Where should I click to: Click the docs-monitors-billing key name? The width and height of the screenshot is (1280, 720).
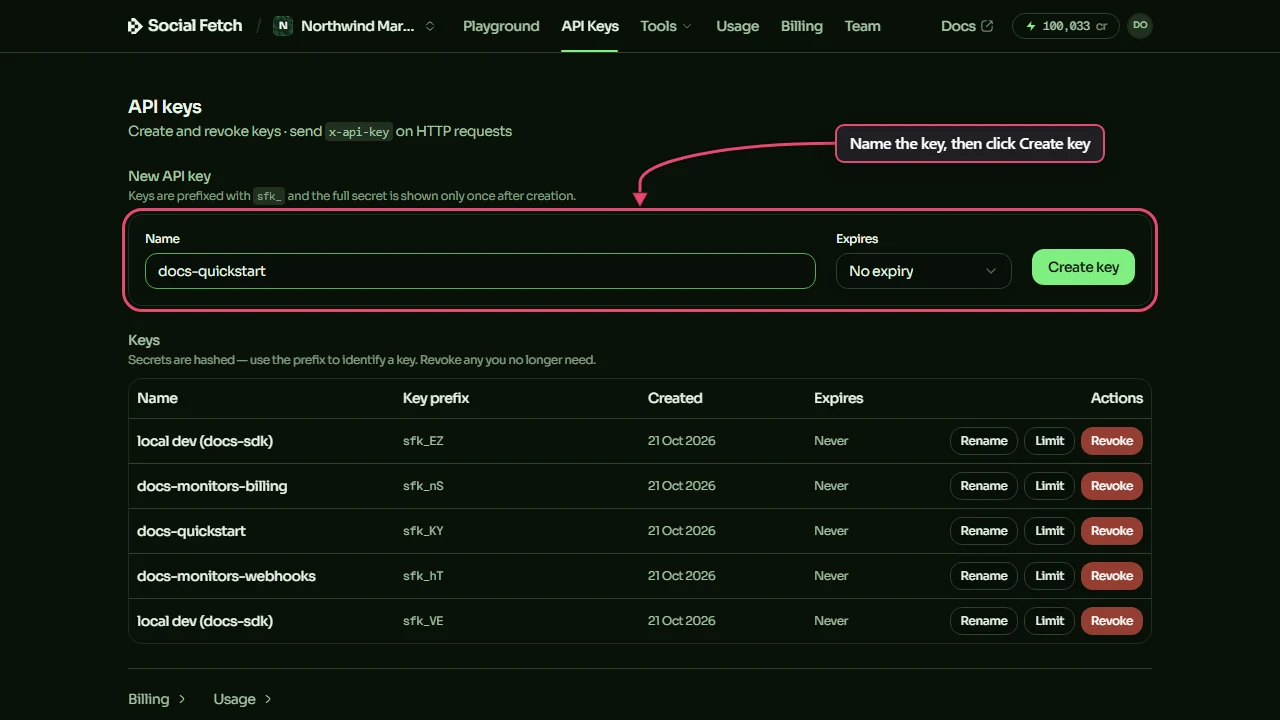(212, 486)
